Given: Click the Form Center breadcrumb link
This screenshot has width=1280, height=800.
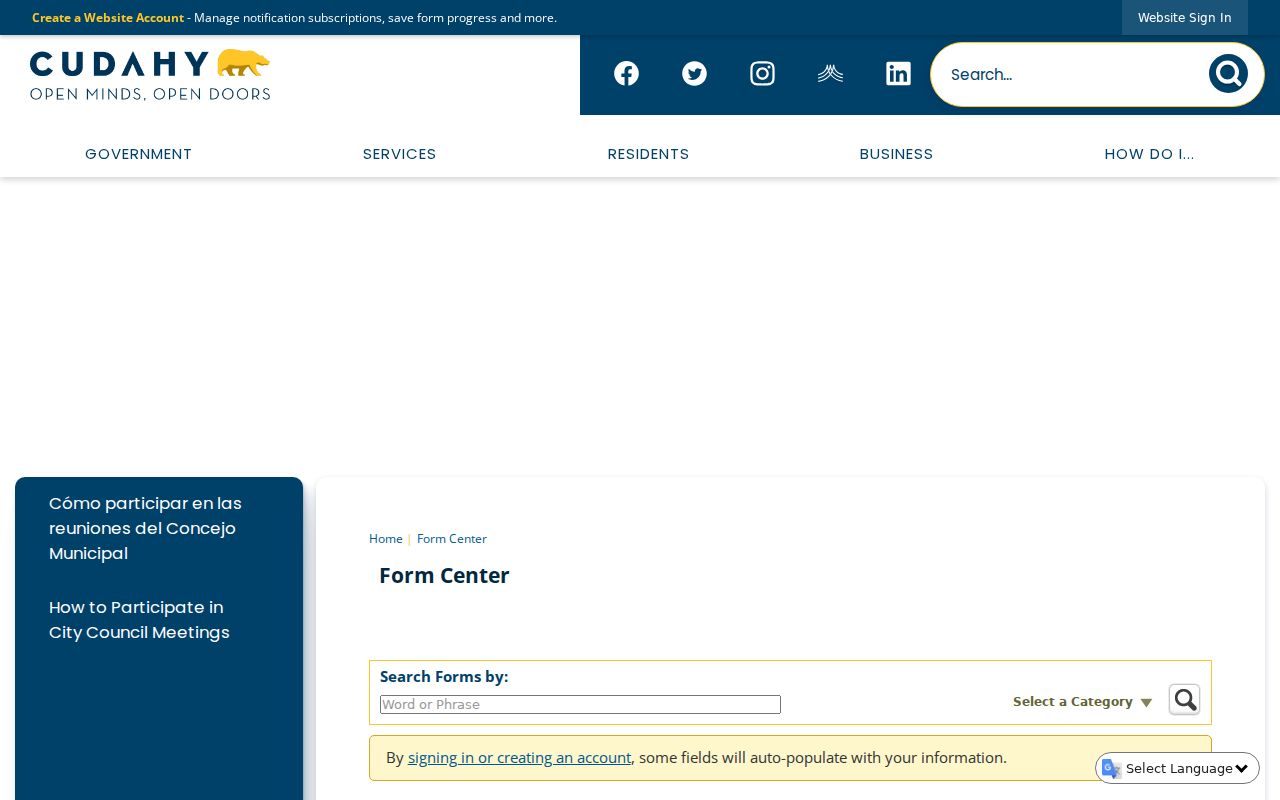Looking at the screenshot, I should 452,539.
